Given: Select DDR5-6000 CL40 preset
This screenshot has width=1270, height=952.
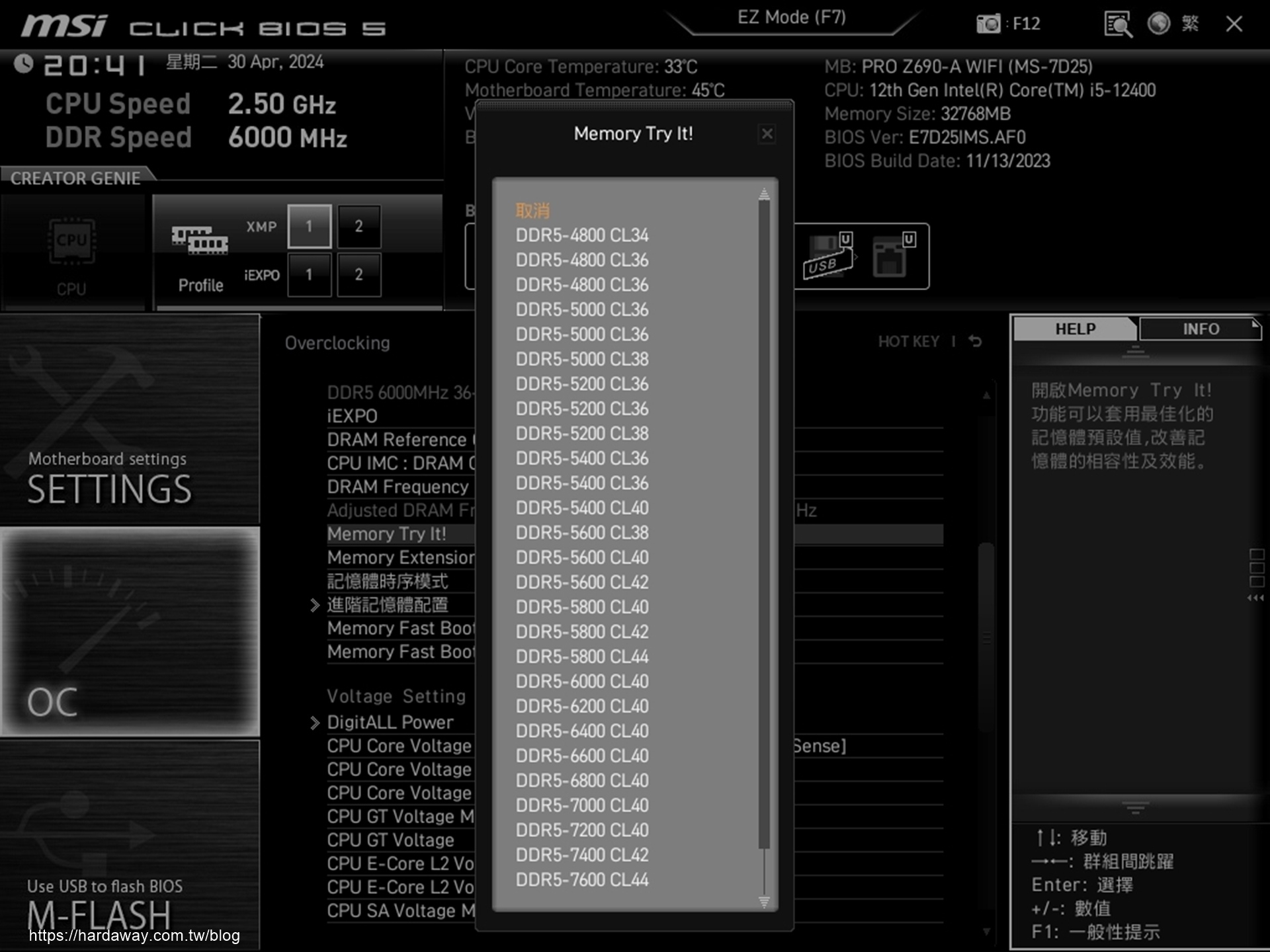Looking at the screenshot, I should pos(582,682).
